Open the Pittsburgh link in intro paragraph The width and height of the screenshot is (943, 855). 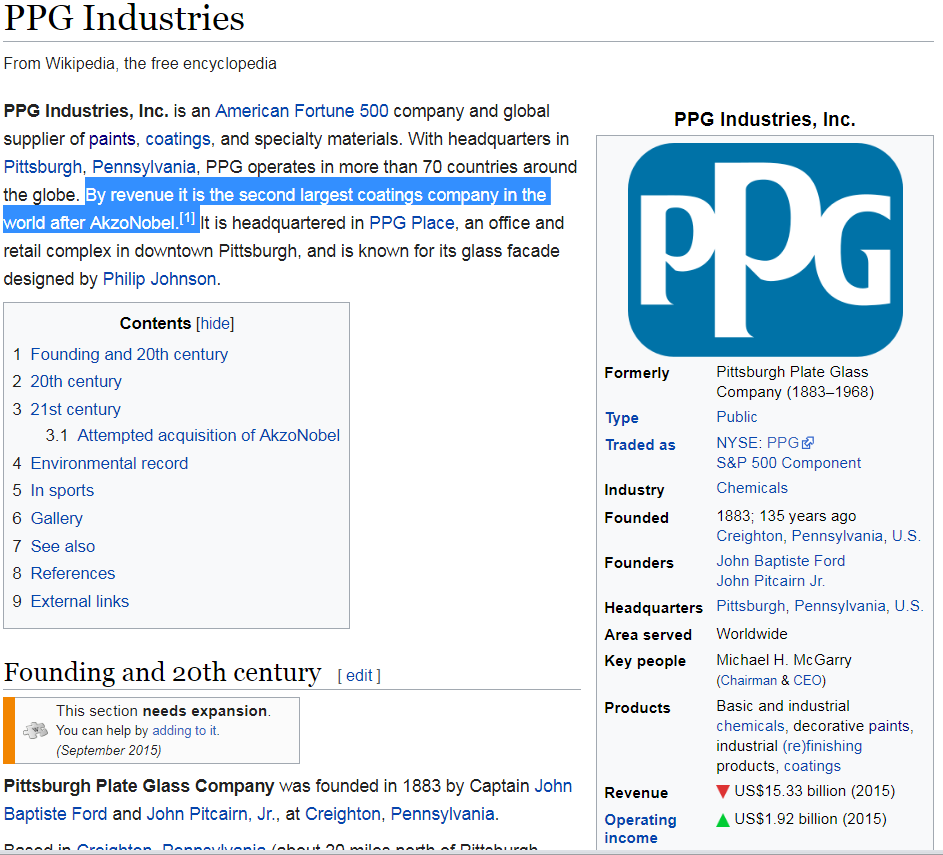coord(43,167)
